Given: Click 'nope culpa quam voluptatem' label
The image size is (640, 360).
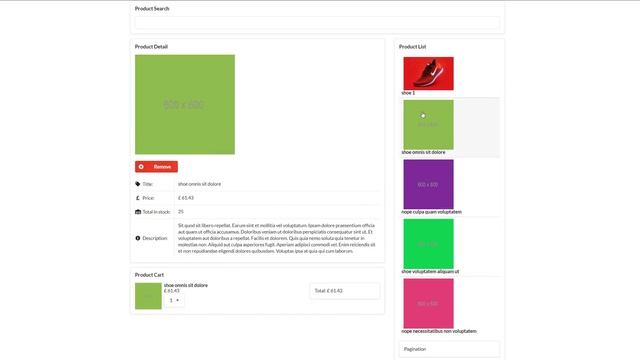Looking at the screenshot, I should [431, 212].
